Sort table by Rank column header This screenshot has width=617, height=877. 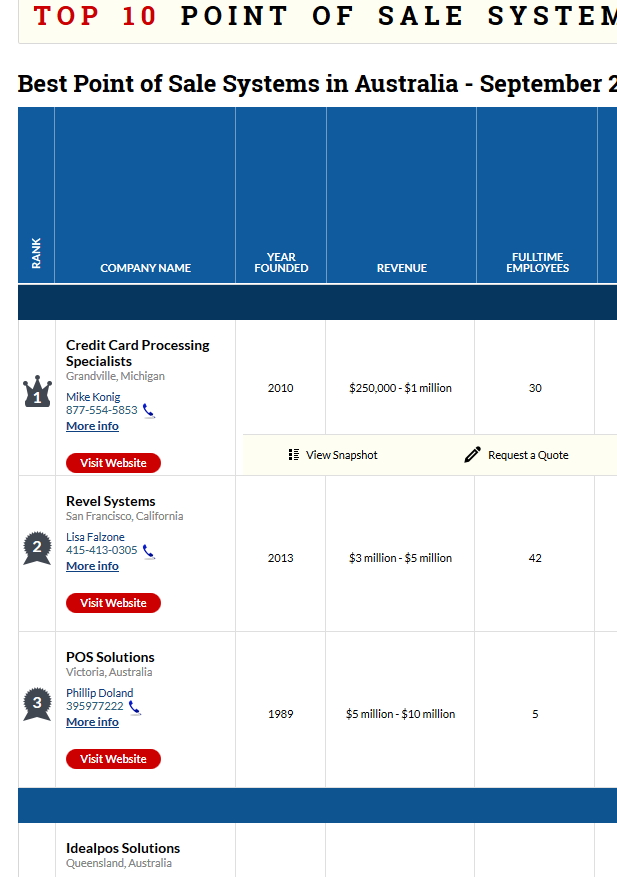point(37,252)
